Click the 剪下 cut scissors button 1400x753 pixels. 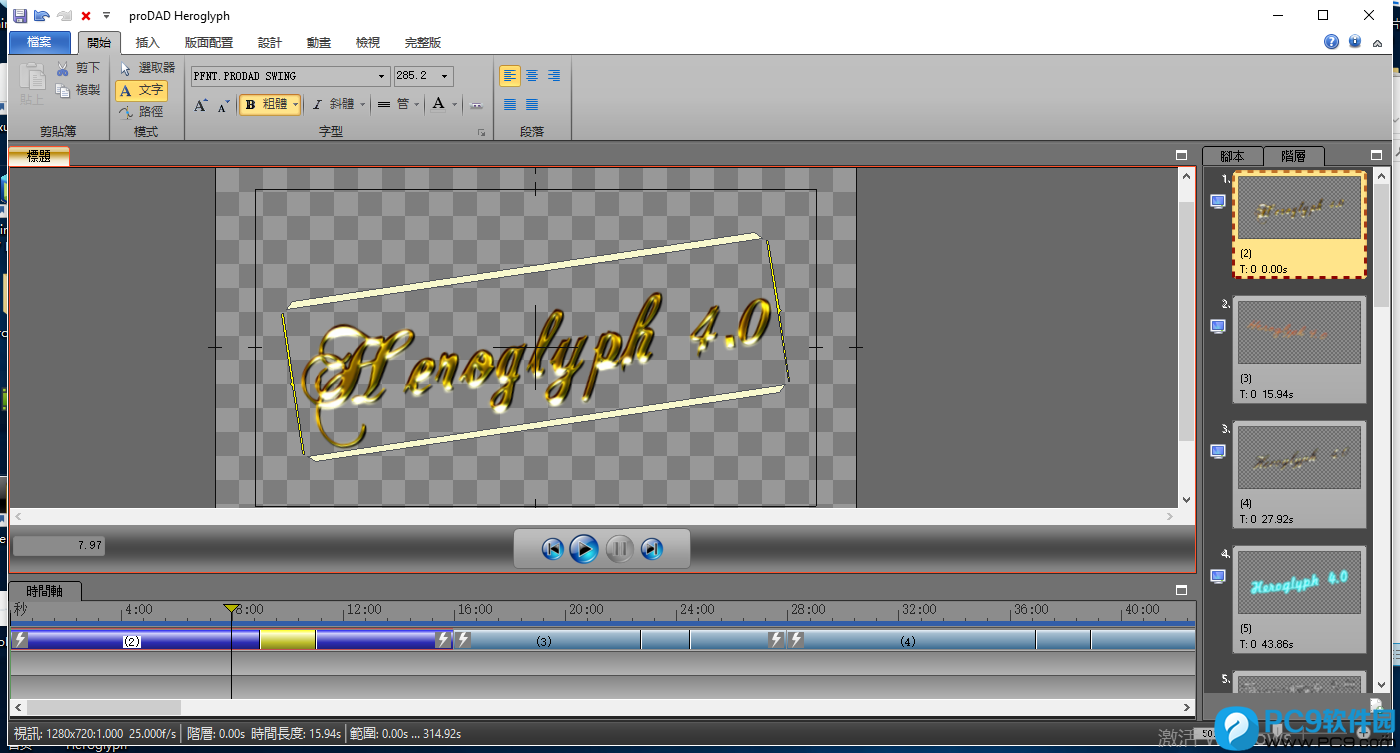[78, 68]
